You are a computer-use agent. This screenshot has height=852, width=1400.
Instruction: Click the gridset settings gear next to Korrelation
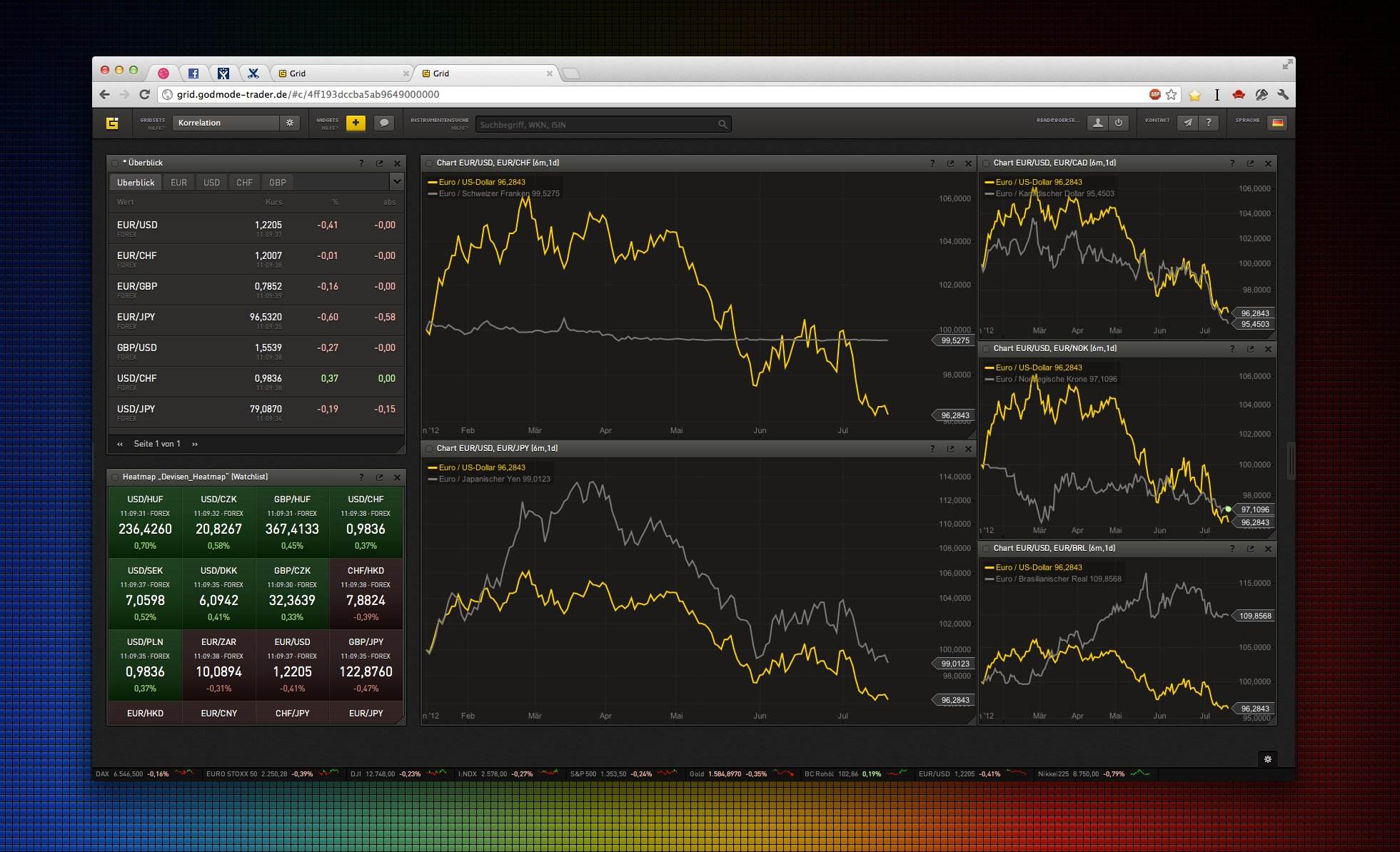[x=290, y=123]
